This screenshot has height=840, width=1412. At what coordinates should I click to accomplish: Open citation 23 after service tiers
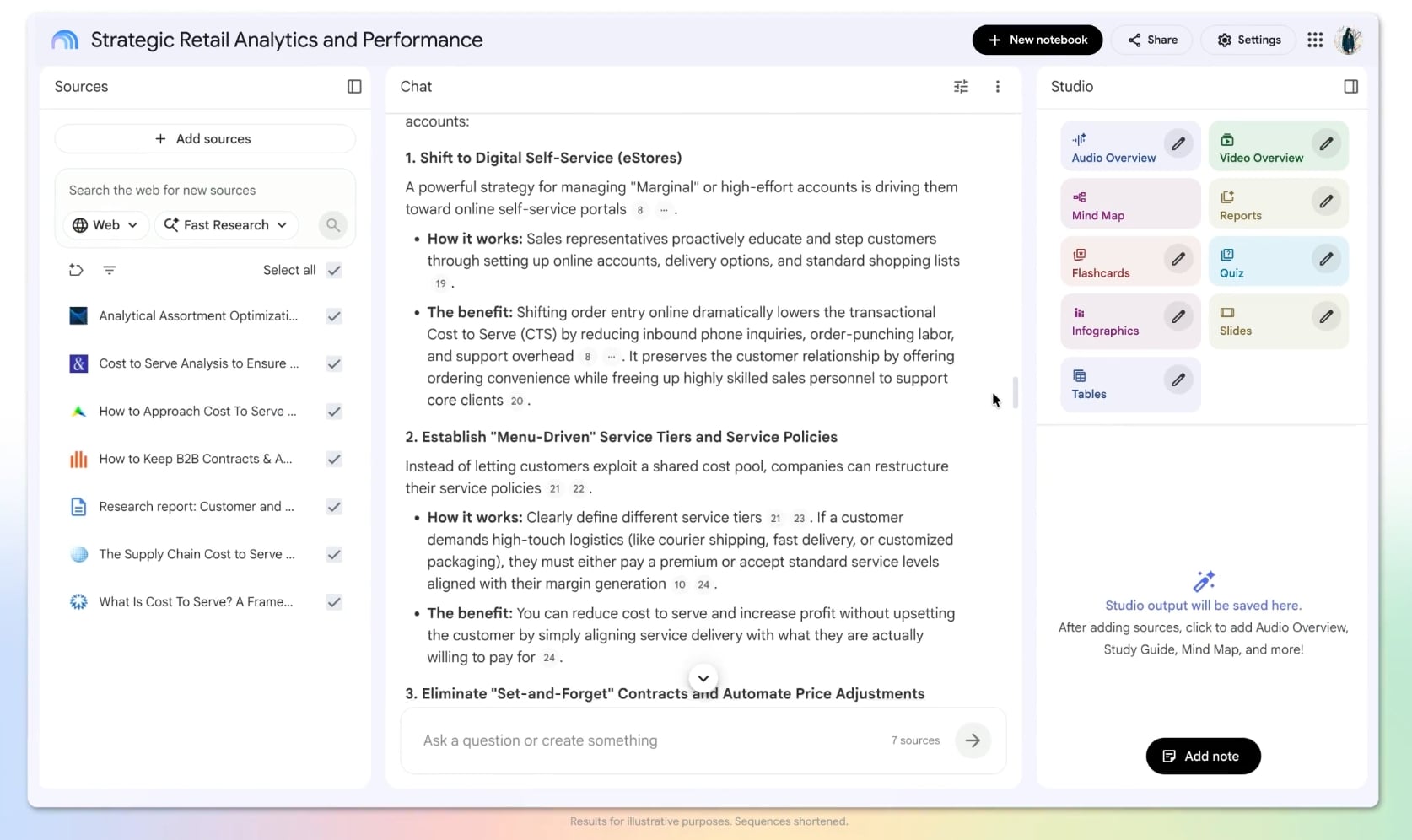tap(799, 519)
